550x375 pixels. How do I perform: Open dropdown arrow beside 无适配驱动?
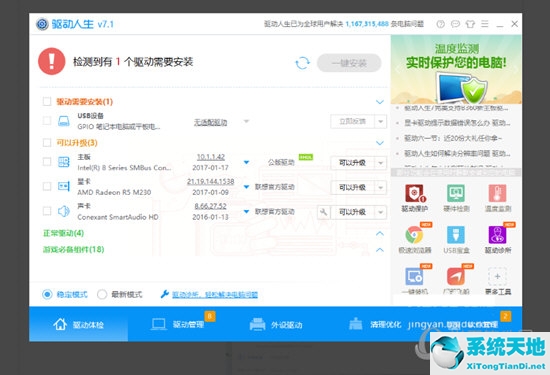tap(247, 121)
